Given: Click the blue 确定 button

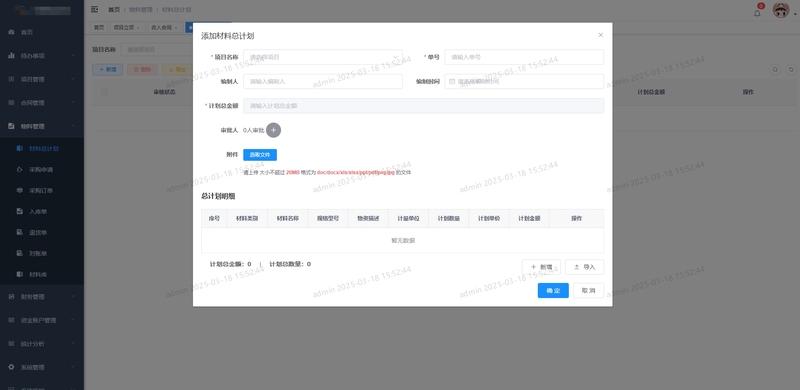Looking at the screenshot, I should pyautogui.click(x=553, y=290).
